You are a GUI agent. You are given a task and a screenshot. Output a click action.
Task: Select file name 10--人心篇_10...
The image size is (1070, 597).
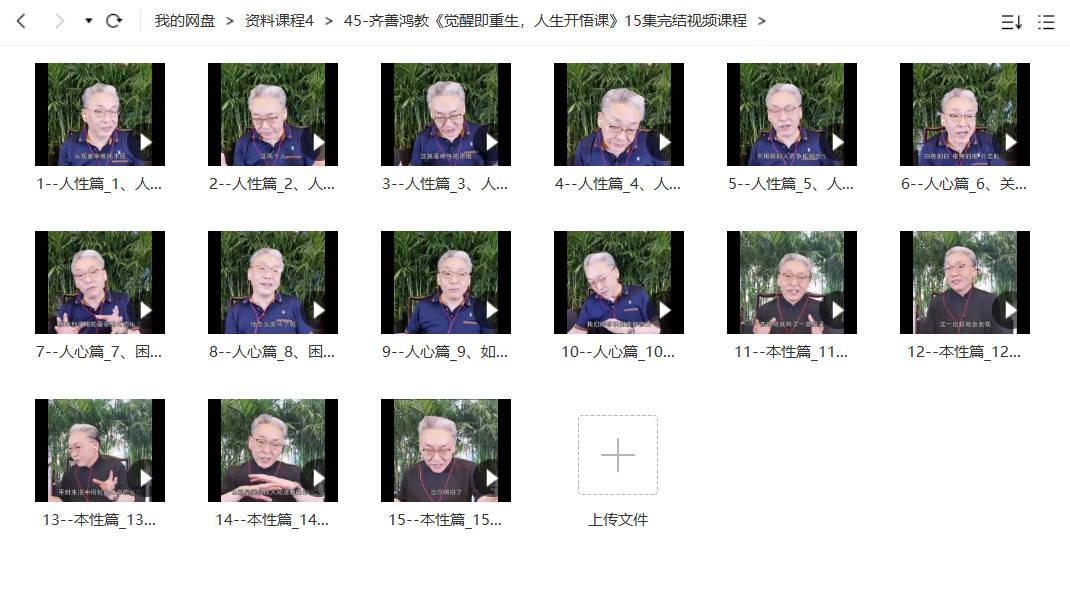(618, 351)
